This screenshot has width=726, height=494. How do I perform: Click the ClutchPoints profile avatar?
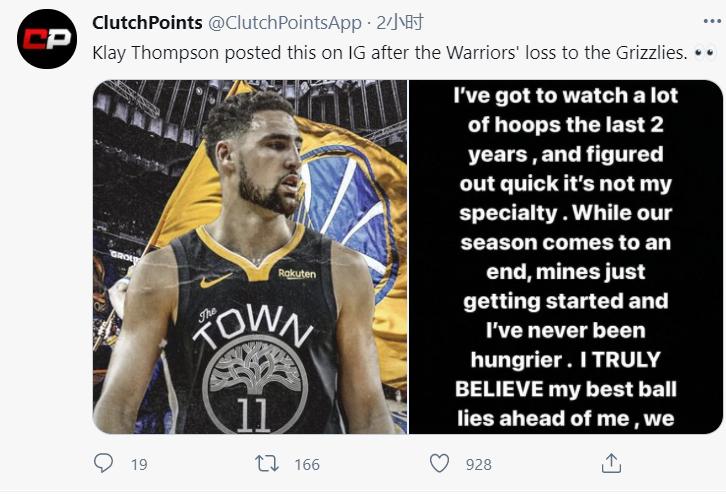pyautogui.click(x=47, y=39)
